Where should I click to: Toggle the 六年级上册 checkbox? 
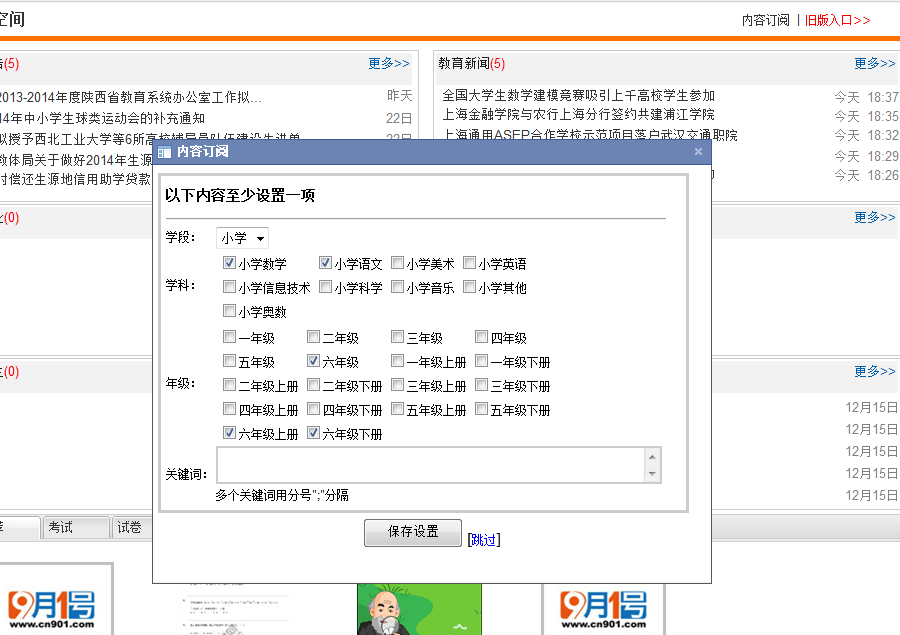pyautogui.click(x=229, y=434)
